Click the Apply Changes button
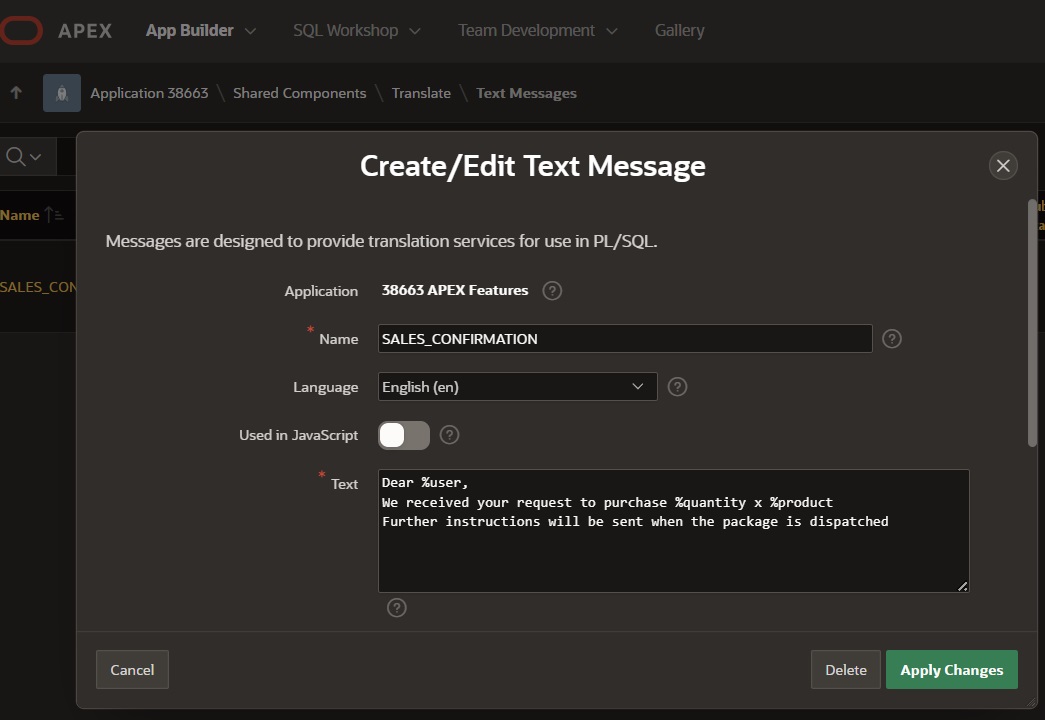This screenshot has width=1045, height=720. (x=952, y=669)
